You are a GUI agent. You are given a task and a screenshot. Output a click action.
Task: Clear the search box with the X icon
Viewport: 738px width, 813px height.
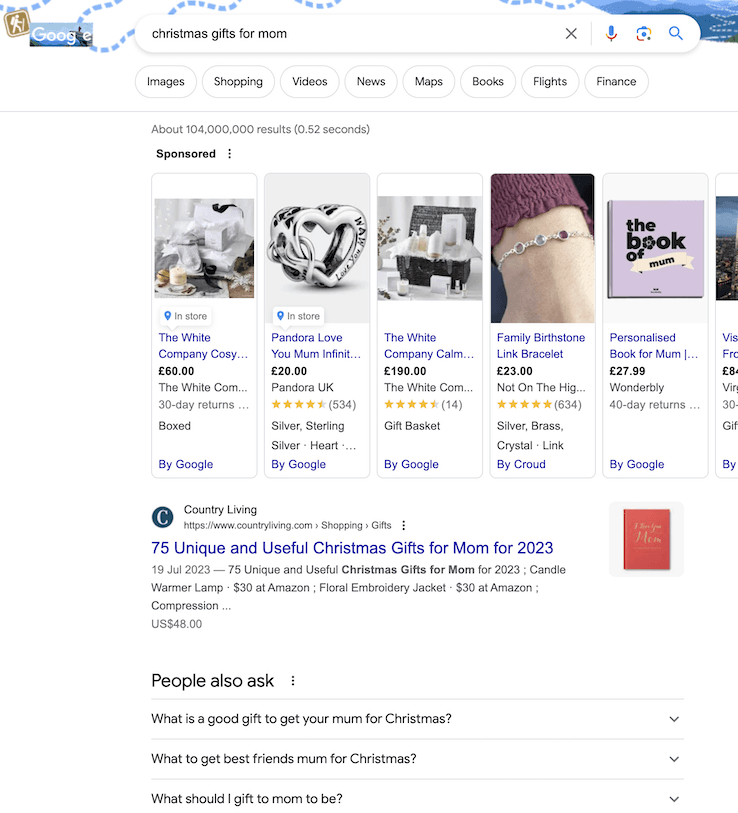coord(571,34)
